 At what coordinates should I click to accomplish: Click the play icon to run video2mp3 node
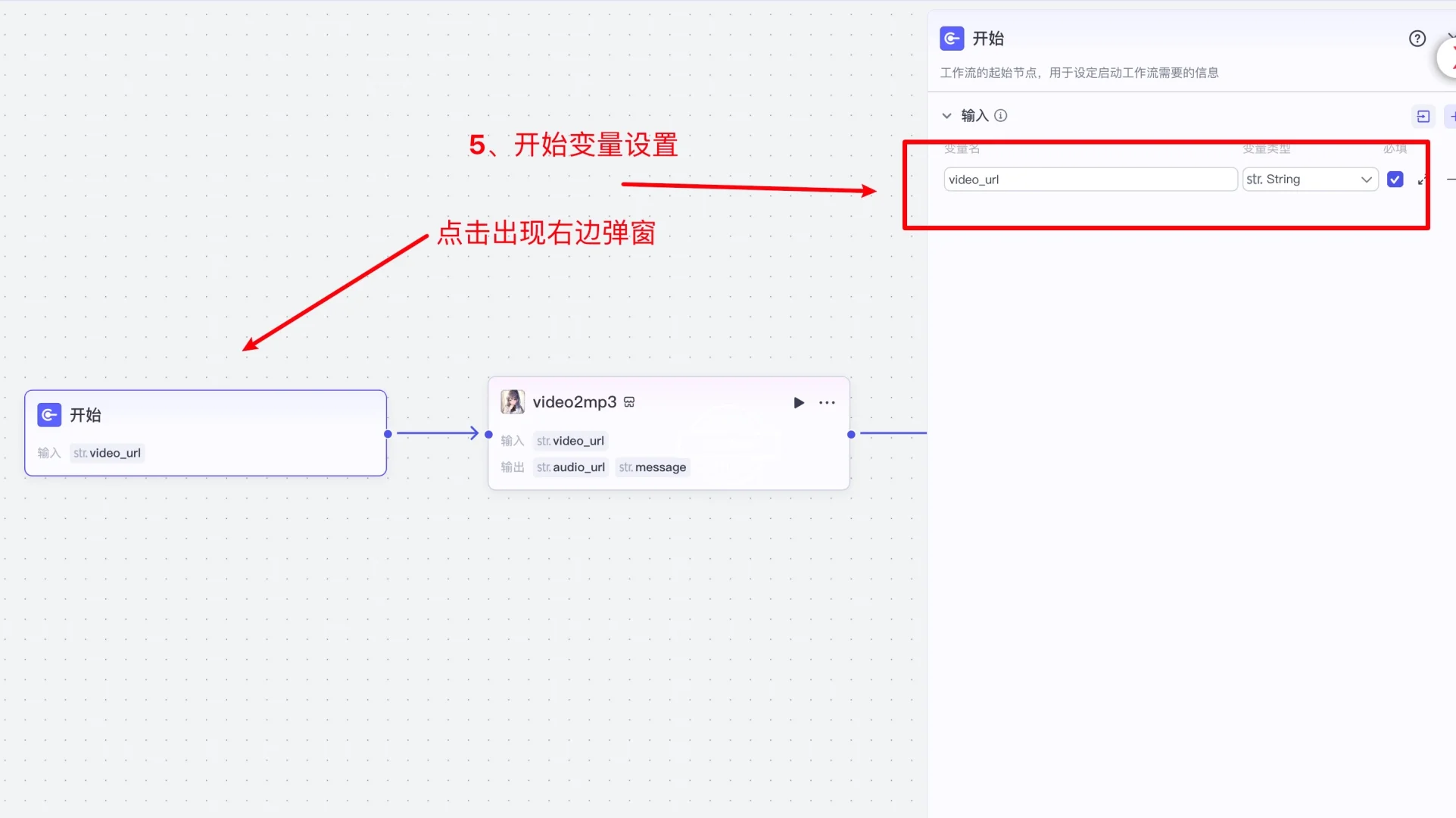tap(798, 402)
